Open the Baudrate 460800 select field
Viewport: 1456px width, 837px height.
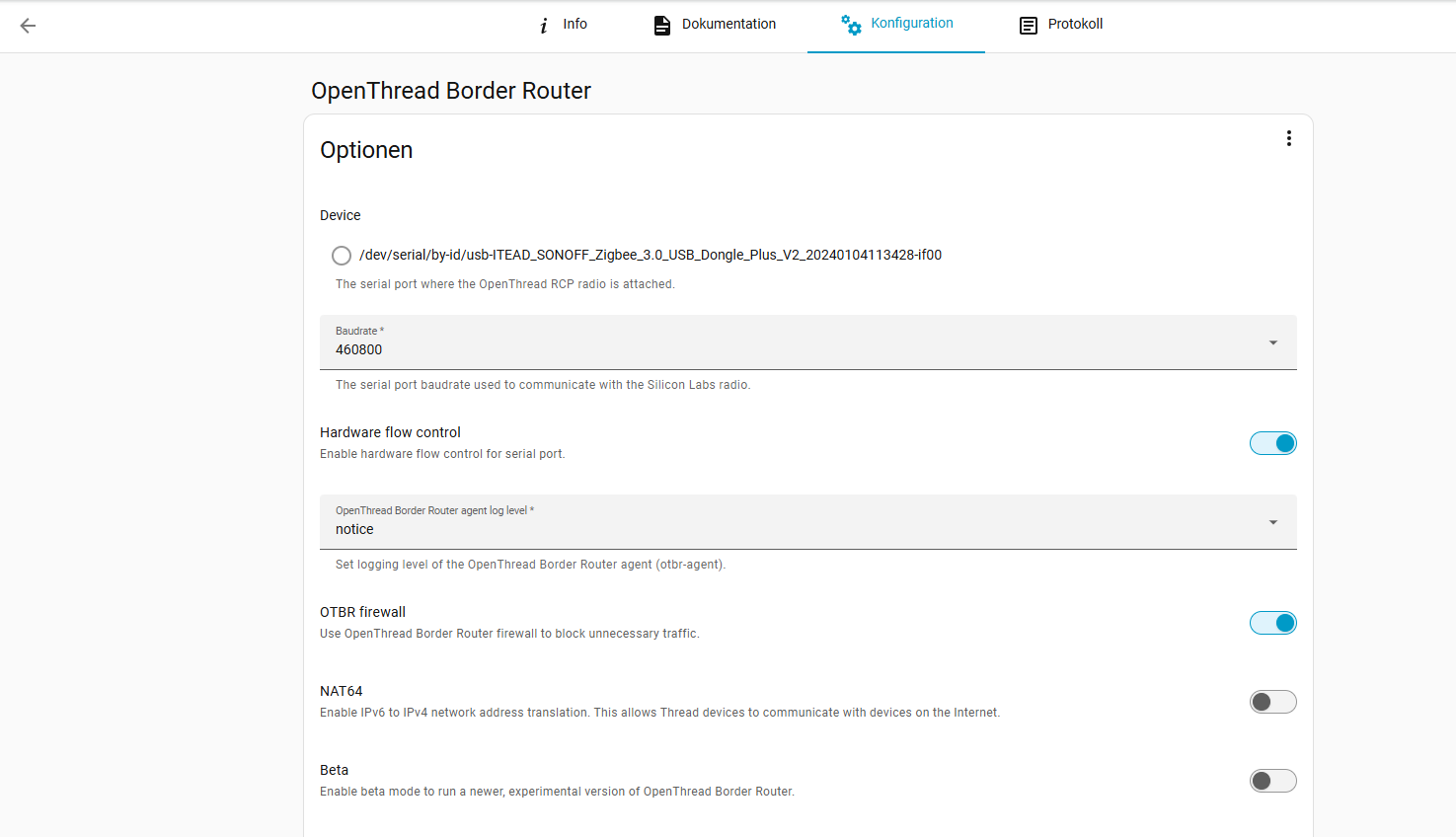coord(808,342)
